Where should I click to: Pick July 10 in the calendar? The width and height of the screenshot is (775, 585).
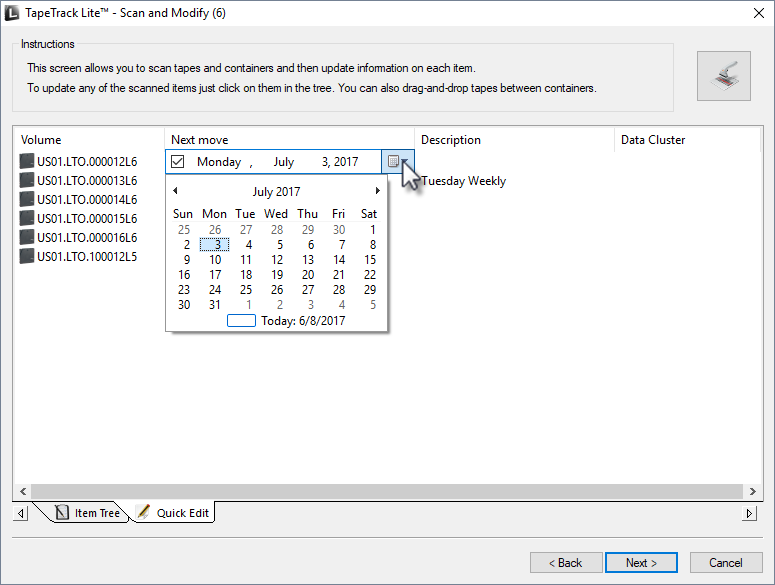coord(215,259)
